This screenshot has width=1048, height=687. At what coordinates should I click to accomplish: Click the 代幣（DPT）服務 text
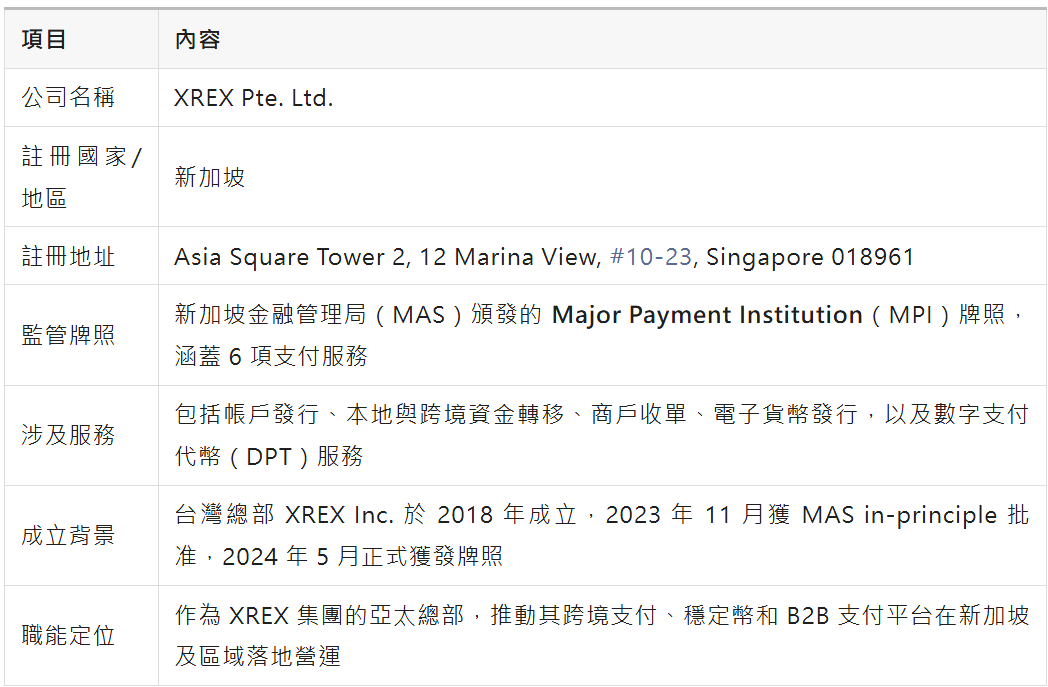pos(269,456)
